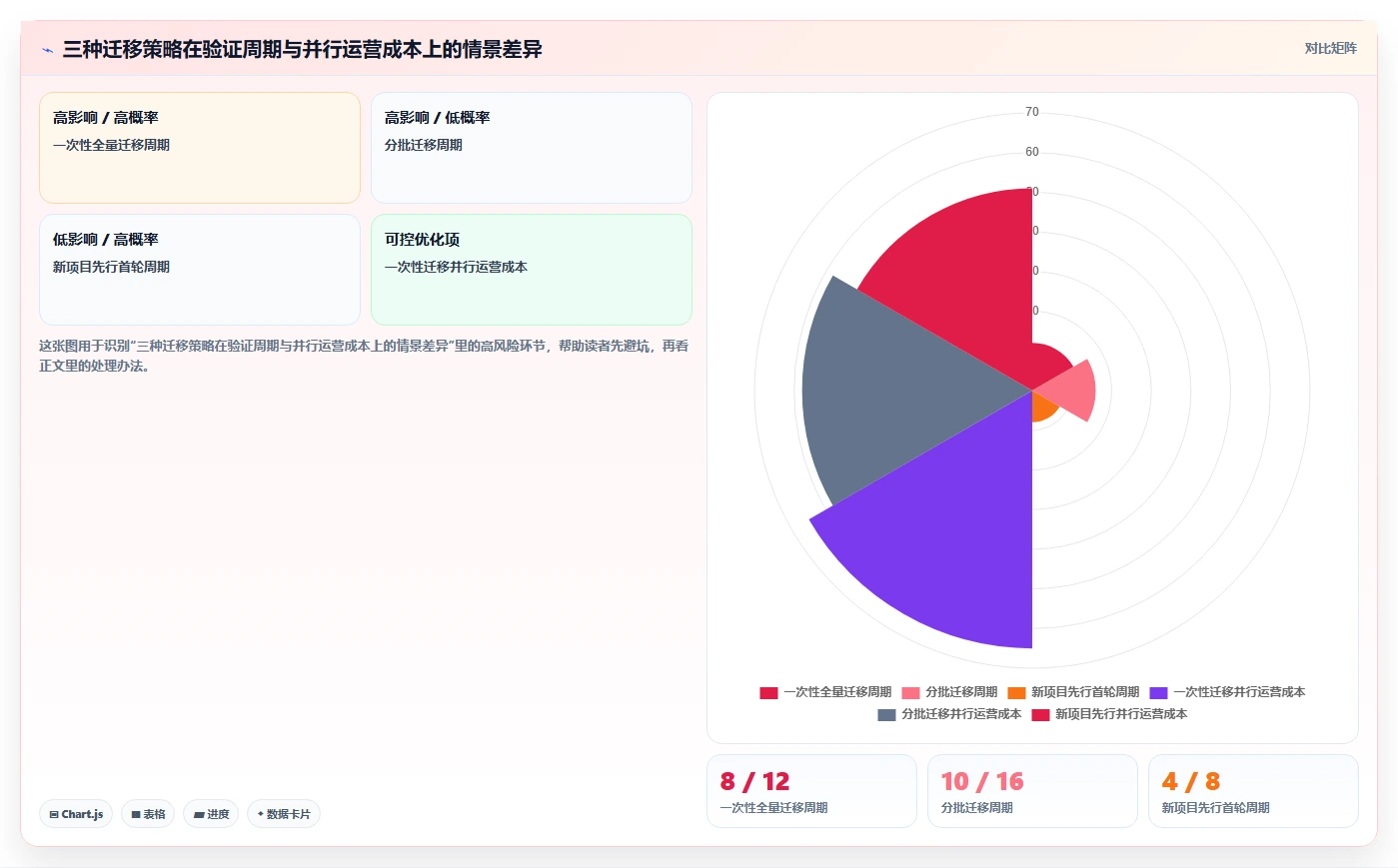Open the 10 / 16 分批迁移周期 stat card
The width and height of the screenshot is (1398, 868).
pyautogui.click(x=1032, y=791)
